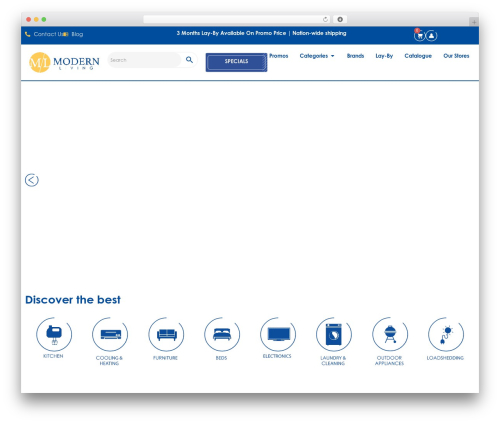Visit the Modern Living logo homepage
Image resolution: width=500 pixels, height=423 pixels.
pos(64,62)
